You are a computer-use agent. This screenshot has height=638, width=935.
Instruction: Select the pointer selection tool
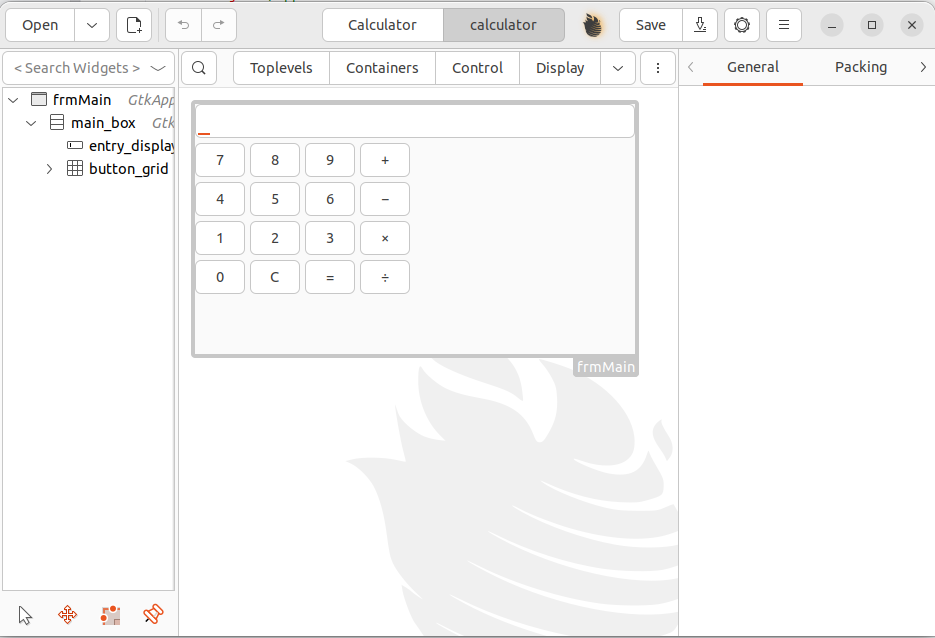25,615
